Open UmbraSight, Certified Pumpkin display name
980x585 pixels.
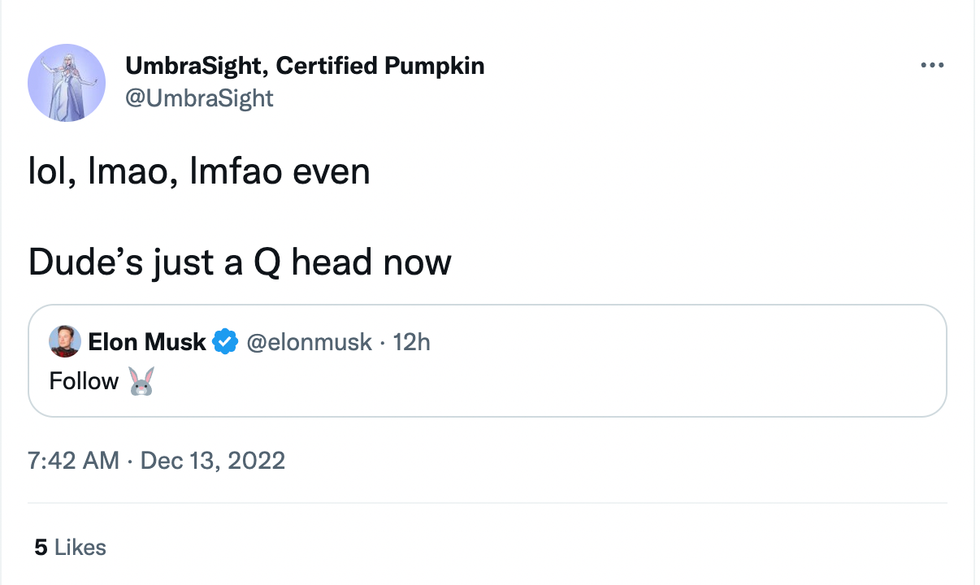(x=304, y=66)
